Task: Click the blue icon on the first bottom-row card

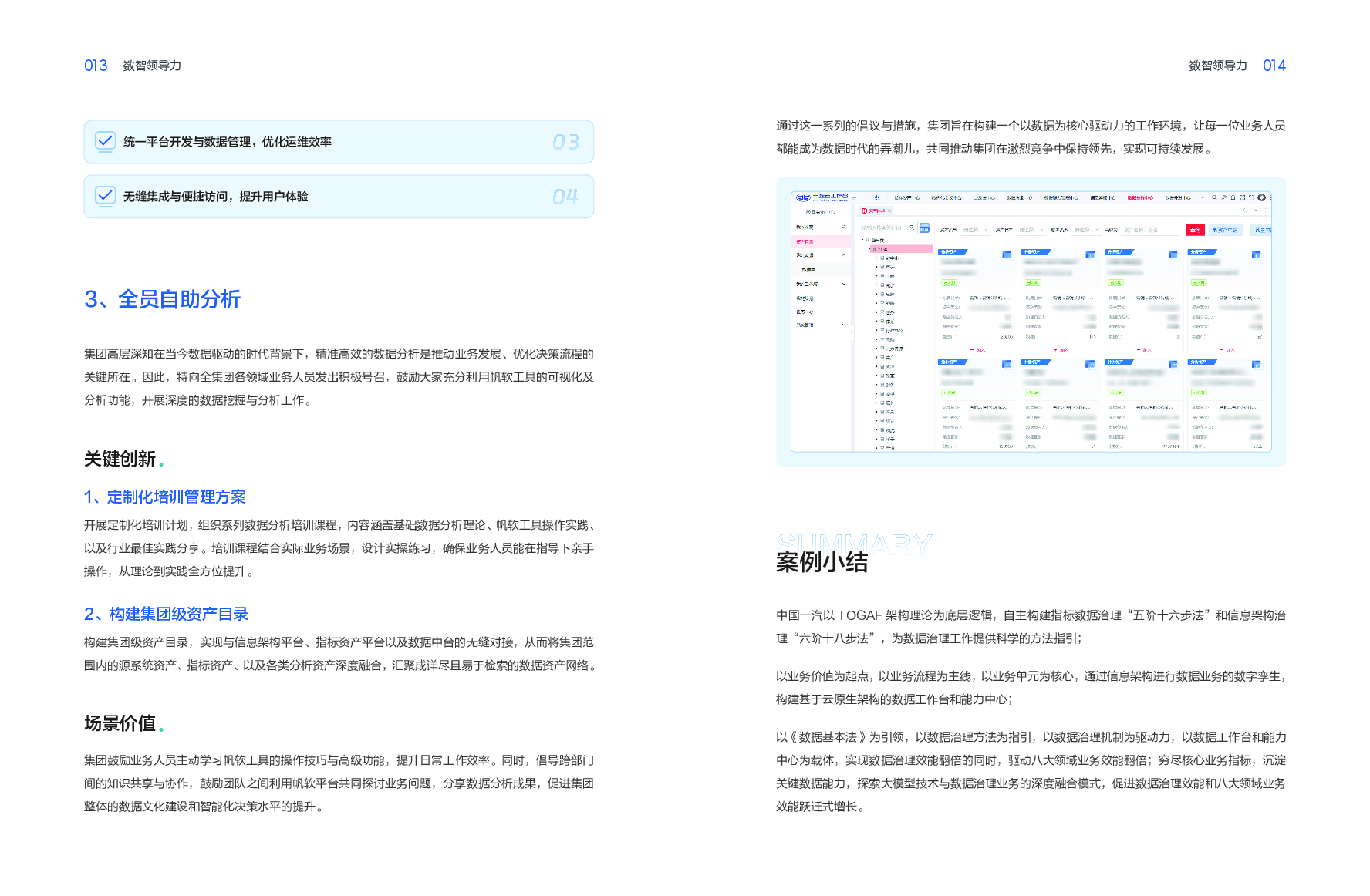Action: (x=1007, y=363)
